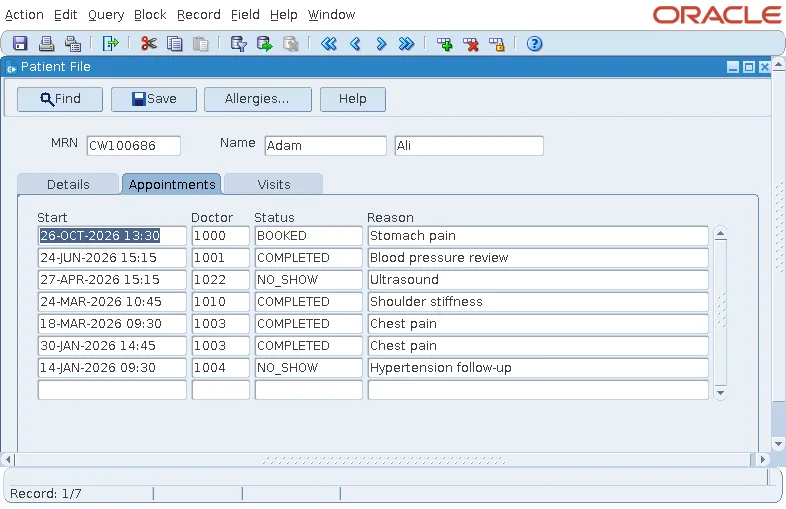
Task: Go to the next record arrow
Action: click(x=381, y=44)
